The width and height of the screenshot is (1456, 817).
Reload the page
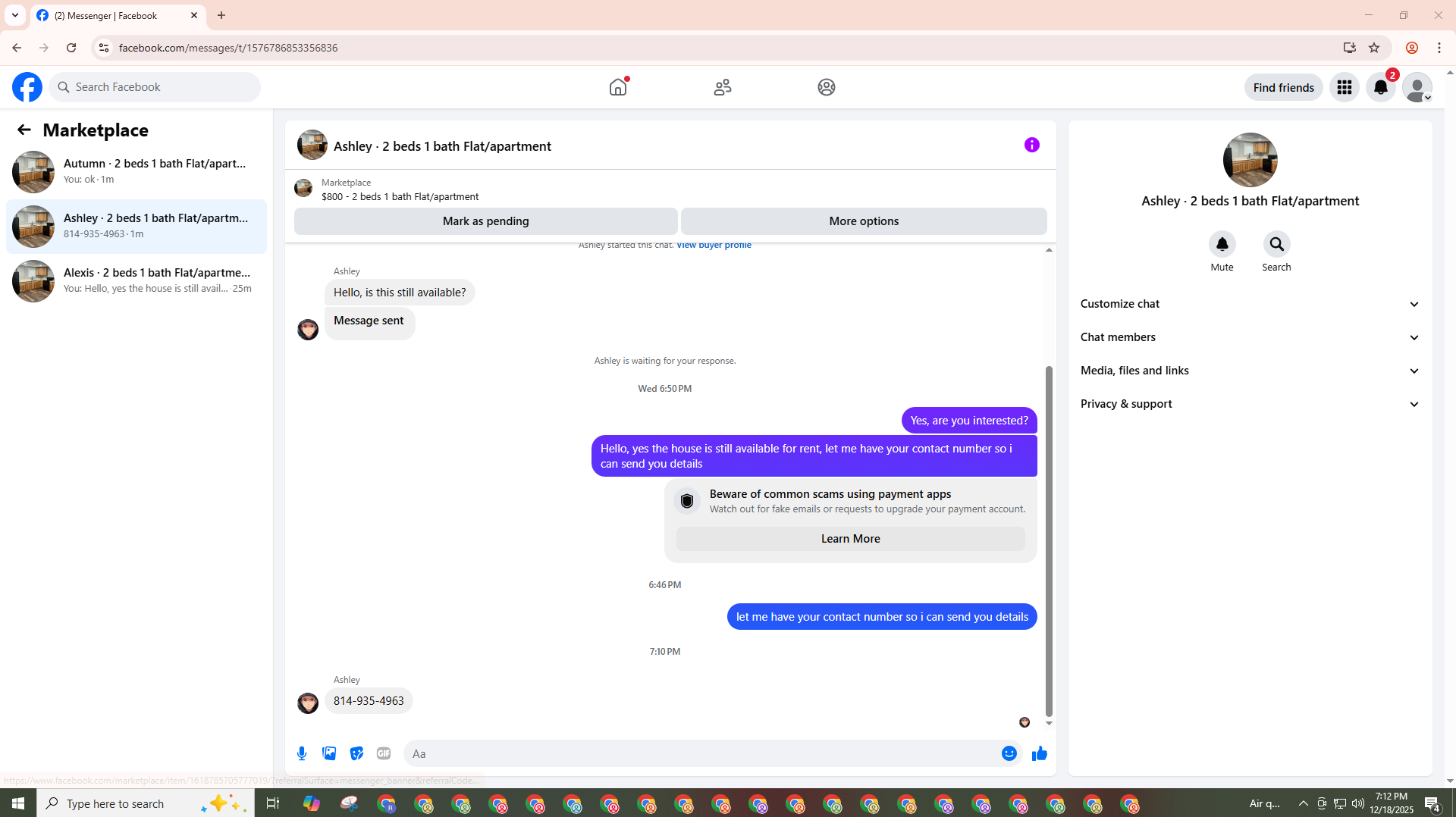[x=71, y=48]
